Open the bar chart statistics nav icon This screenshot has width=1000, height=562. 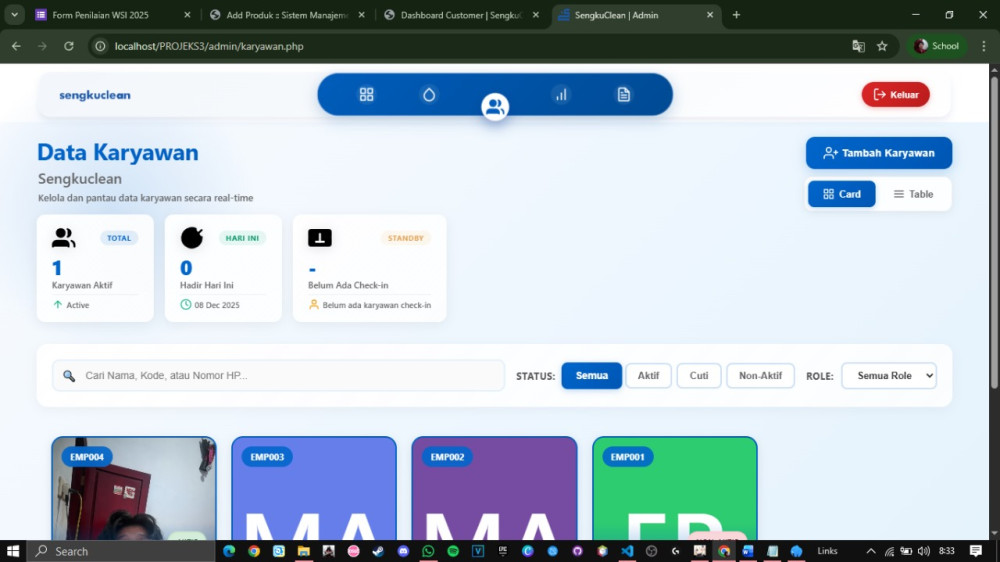coord(561,94)
